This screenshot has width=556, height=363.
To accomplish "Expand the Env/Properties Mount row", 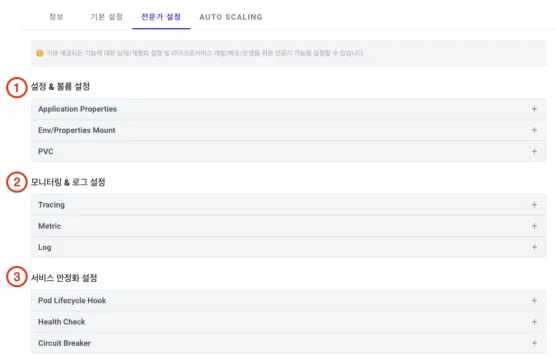I will (x=288, y=130).
